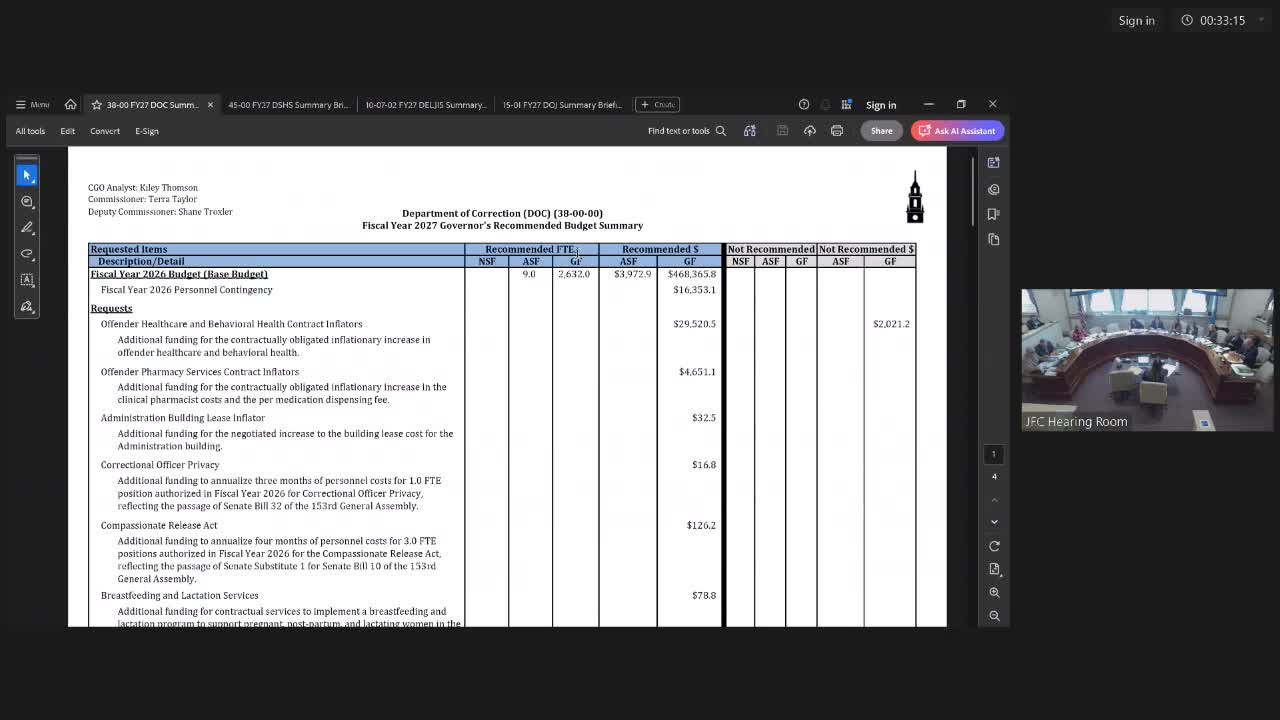Open the fill and sign tool
1280x720 pixels.
tap(27, 306)
